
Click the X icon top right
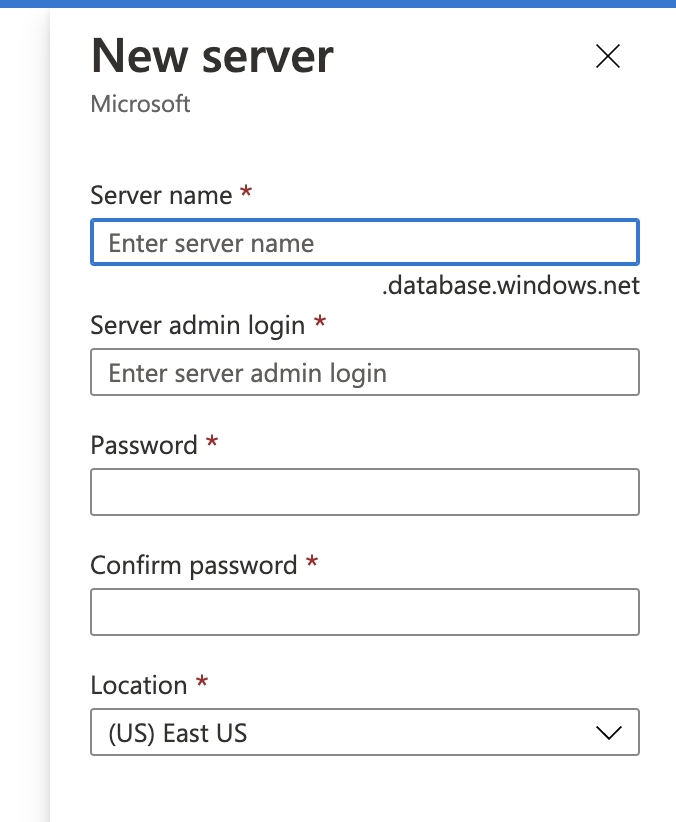point(608,57)
